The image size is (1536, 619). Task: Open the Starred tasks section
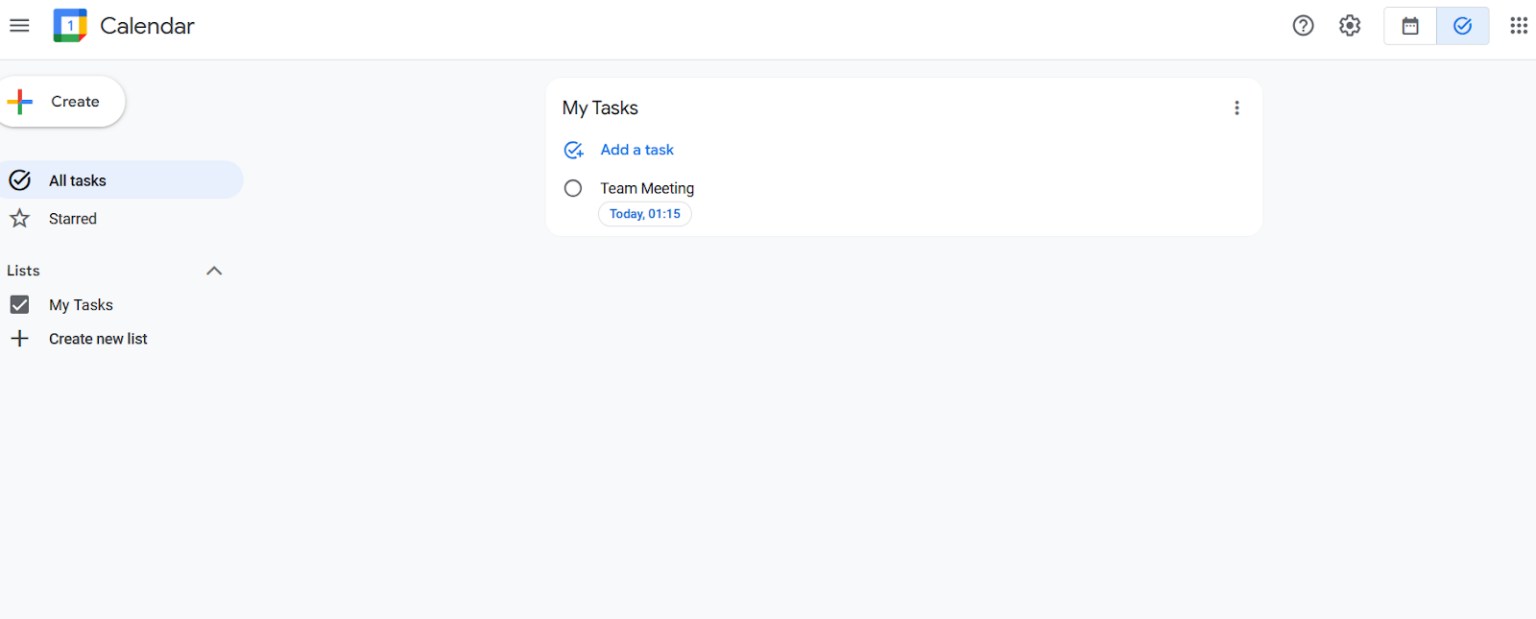73,218
